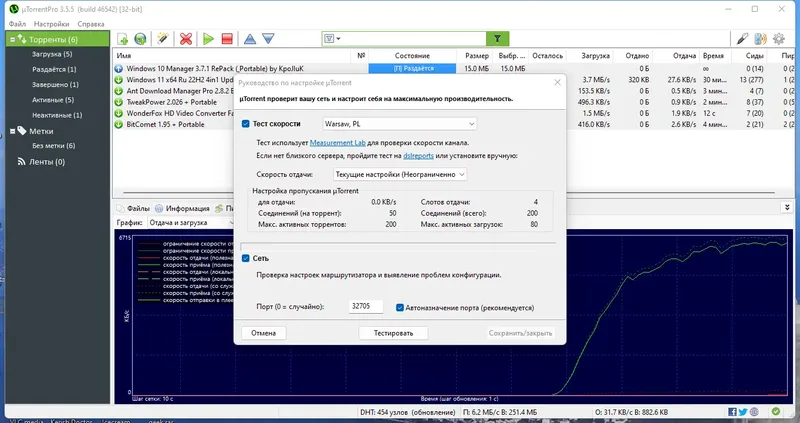Click the torrent search input field
The width and height of the screenshot is (800, 423).
pos(414,39)
